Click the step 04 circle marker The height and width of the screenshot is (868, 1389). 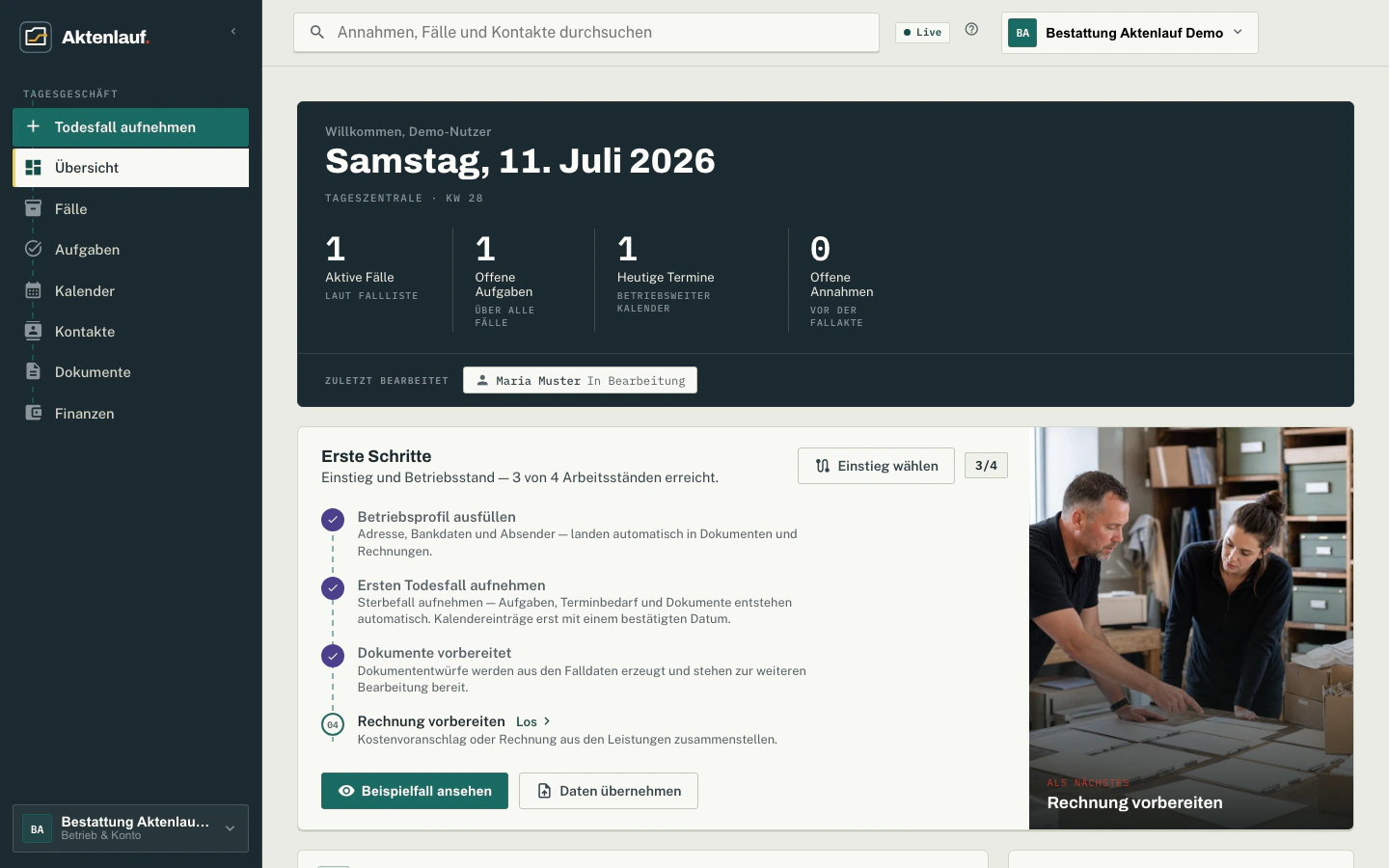tap(333, 724)
